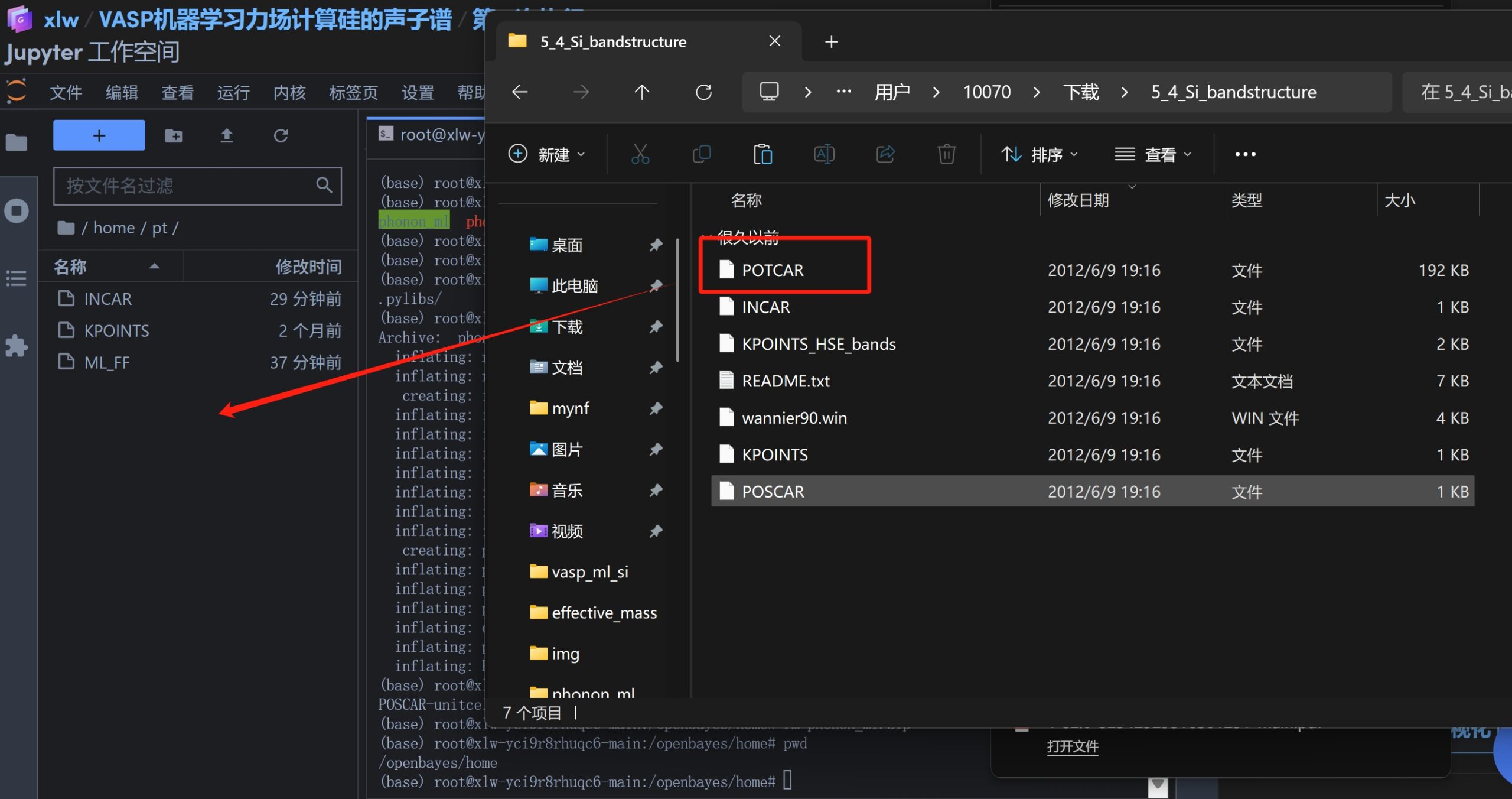Open the running terminals and kernels sidebar
The image size is (1512, 799).
(x=16, y=210)
